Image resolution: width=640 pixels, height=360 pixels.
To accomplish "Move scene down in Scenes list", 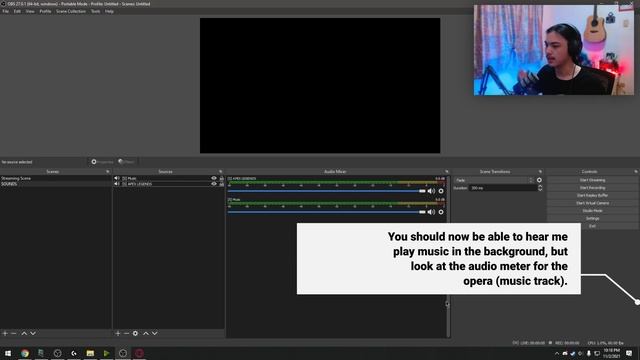I will click(x=33, y=333).
